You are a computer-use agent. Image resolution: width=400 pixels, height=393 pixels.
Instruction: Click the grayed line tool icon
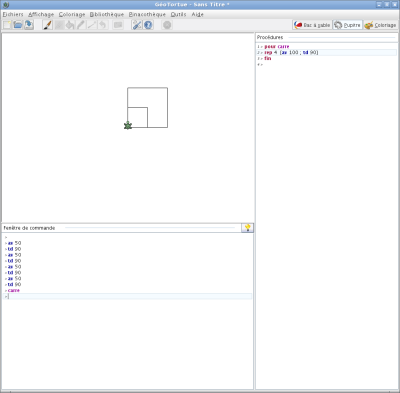(x=92, y=25)
